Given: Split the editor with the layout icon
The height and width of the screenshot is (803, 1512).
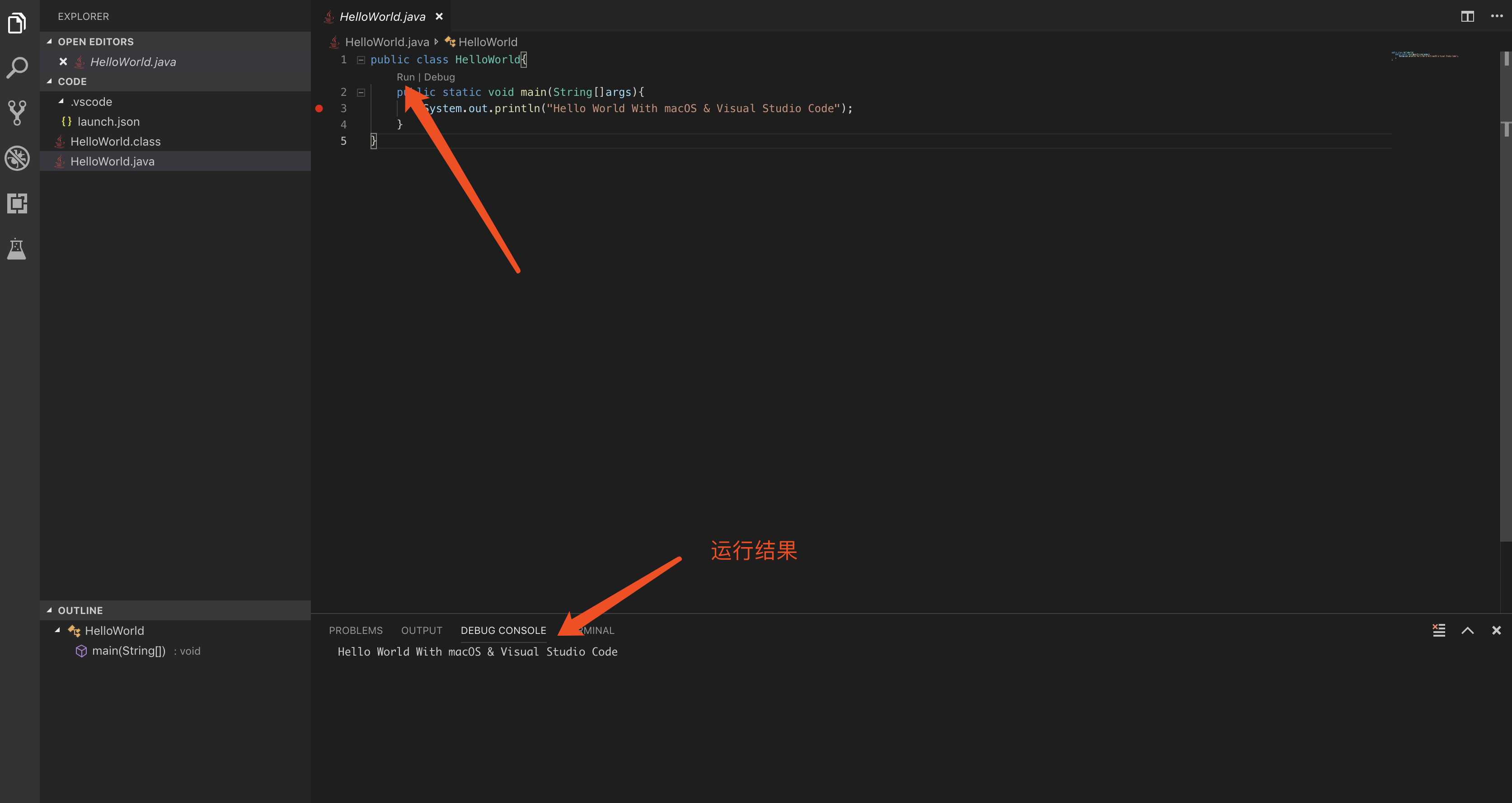Looking at the screenshot, I should tap(1467, 16).
